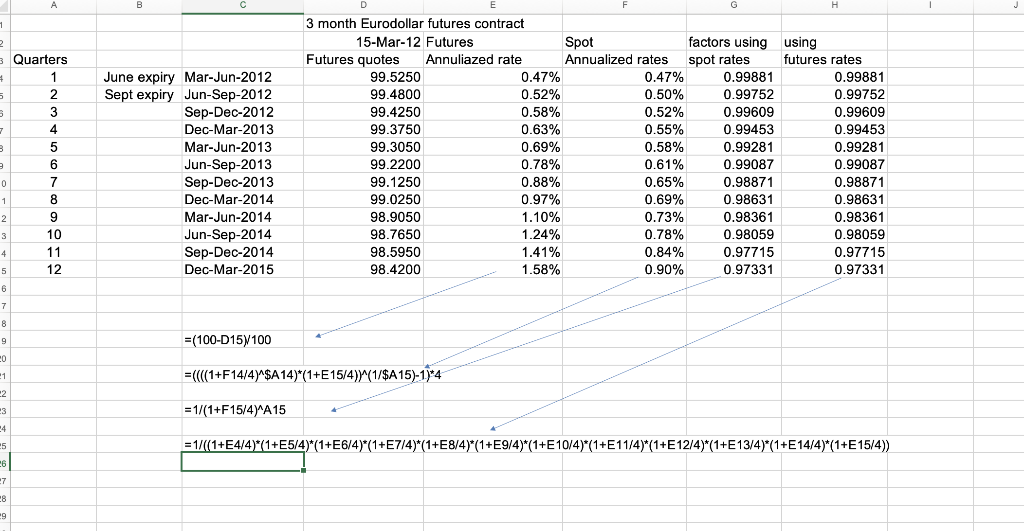Select column H header

coord(834,5)
